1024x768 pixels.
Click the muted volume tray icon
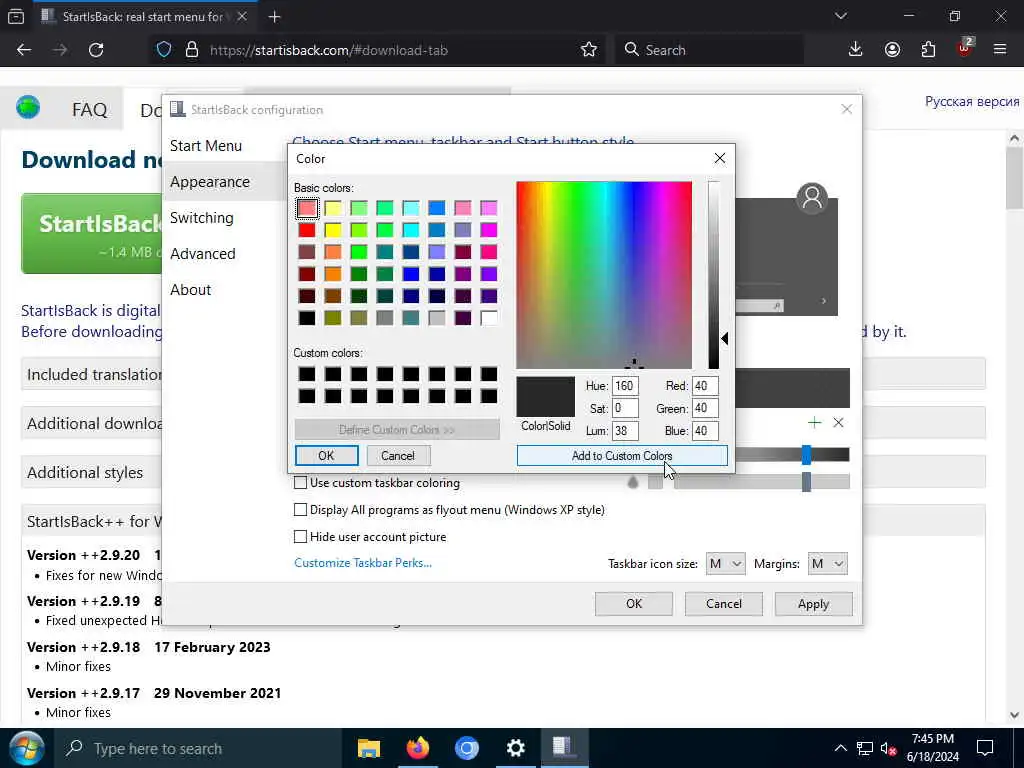(x=888, y=748)
